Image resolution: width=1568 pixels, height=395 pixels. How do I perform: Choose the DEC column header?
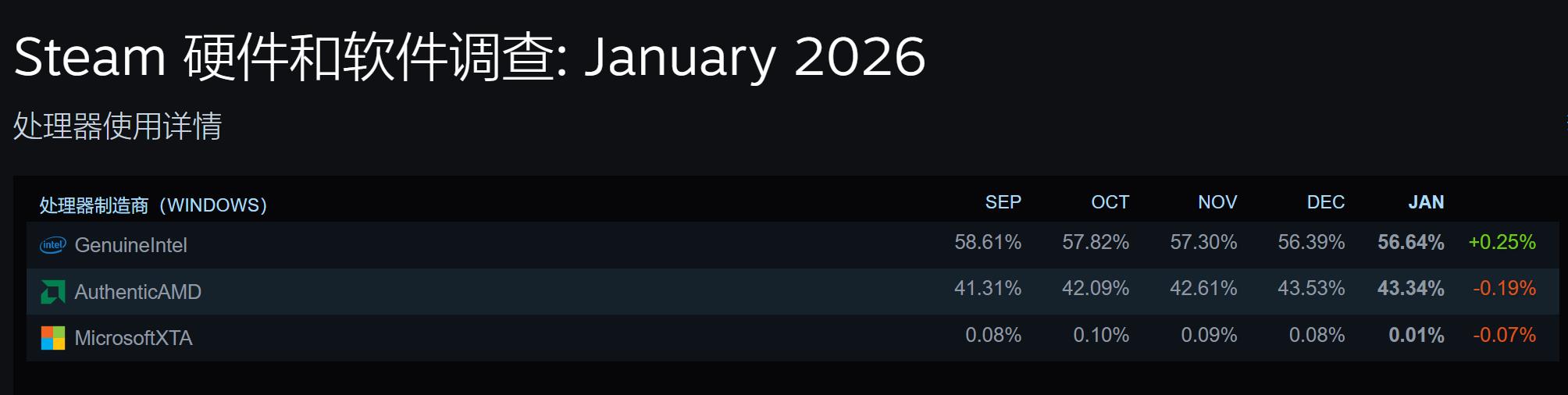click(x=1325, y=202)
